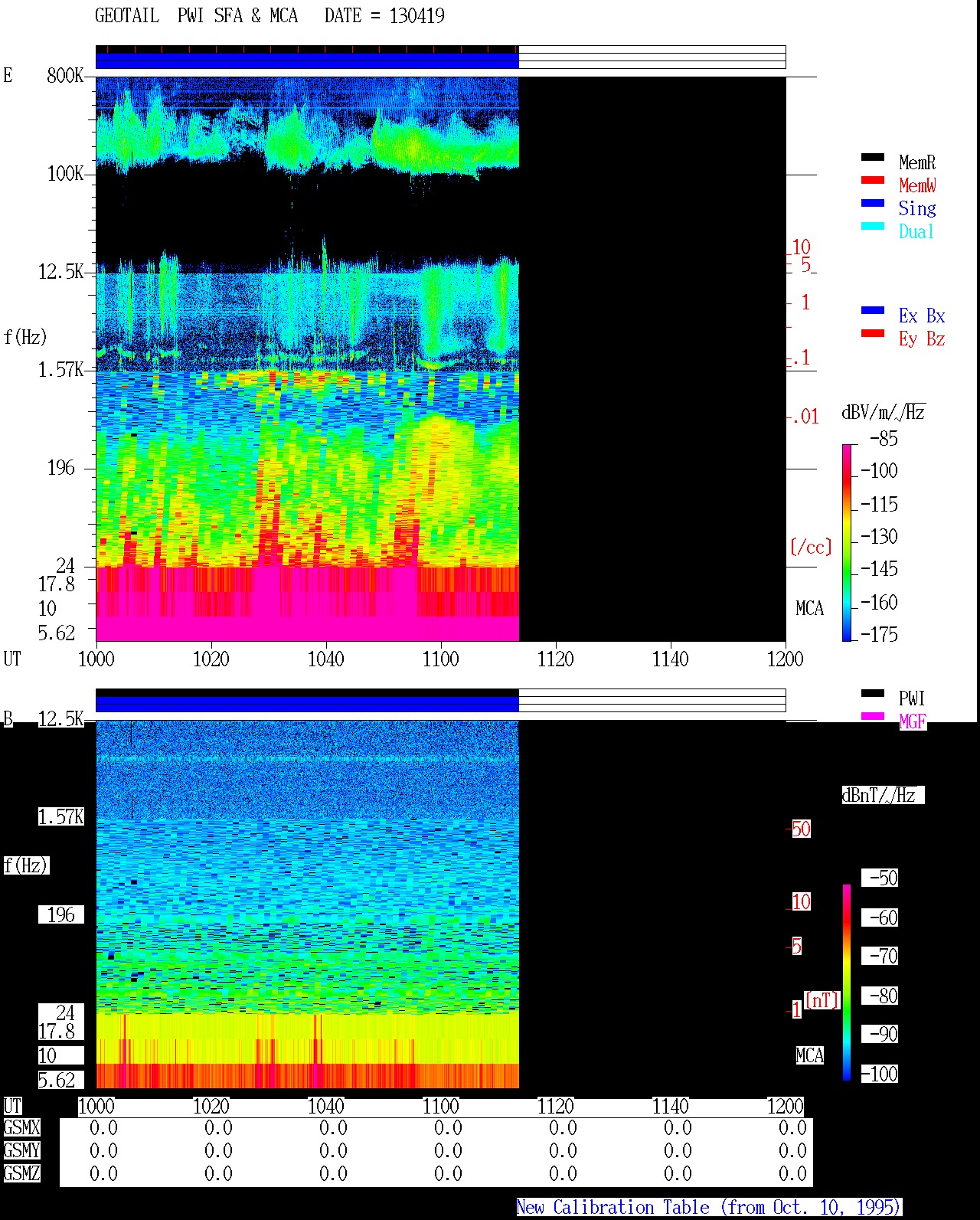The height and width of the screenshot is (1220, 980).
Task: Click the blue mode bar above the E spectrogram
Action: tap(307, 61)
